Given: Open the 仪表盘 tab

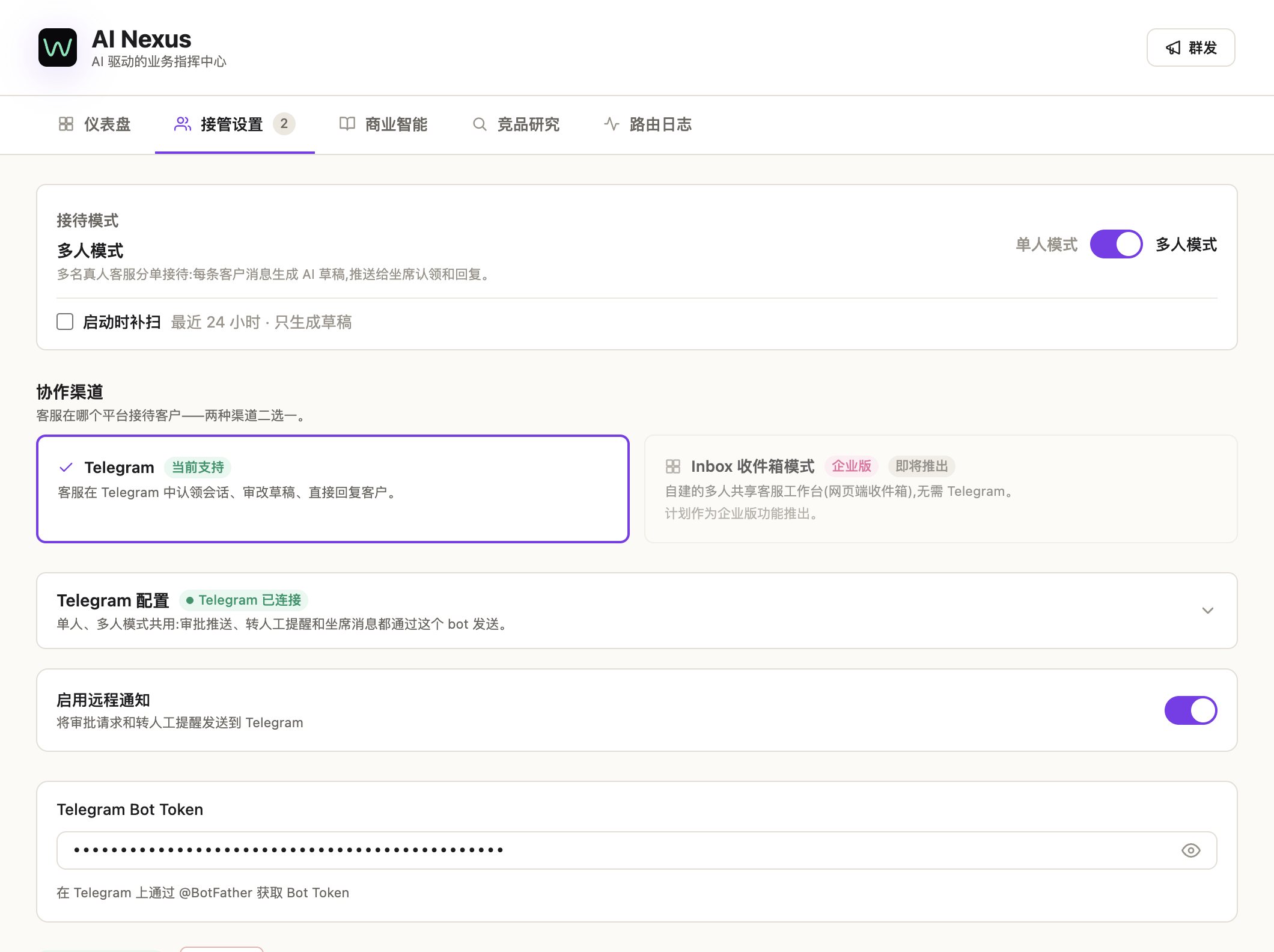Looking at the screenshot, I should coord(95,124).
